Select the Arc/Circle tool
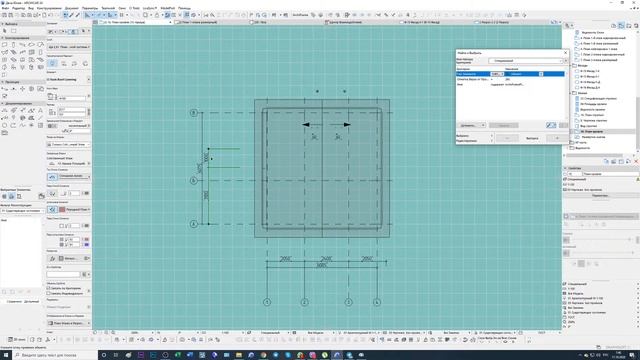 coord(4,125)
